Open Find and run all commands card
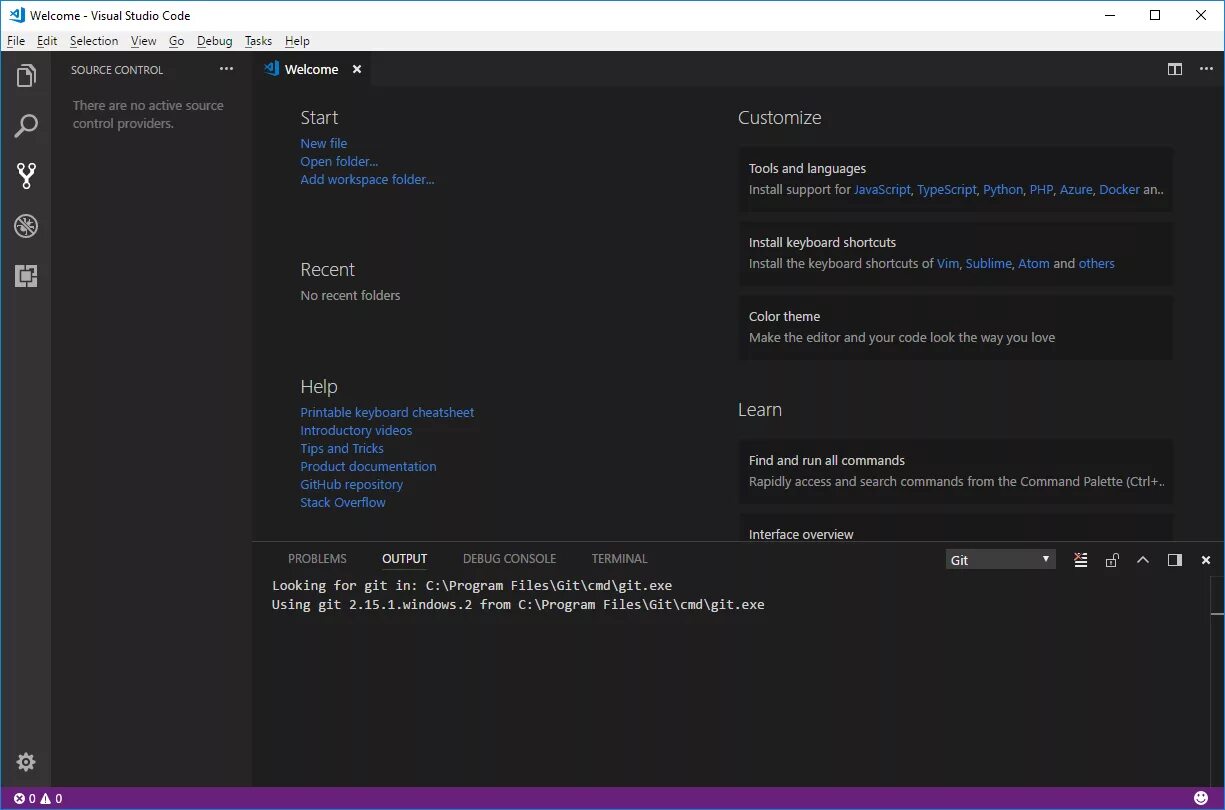Screen dimensions: 1225x810 [x=956, y=471]
